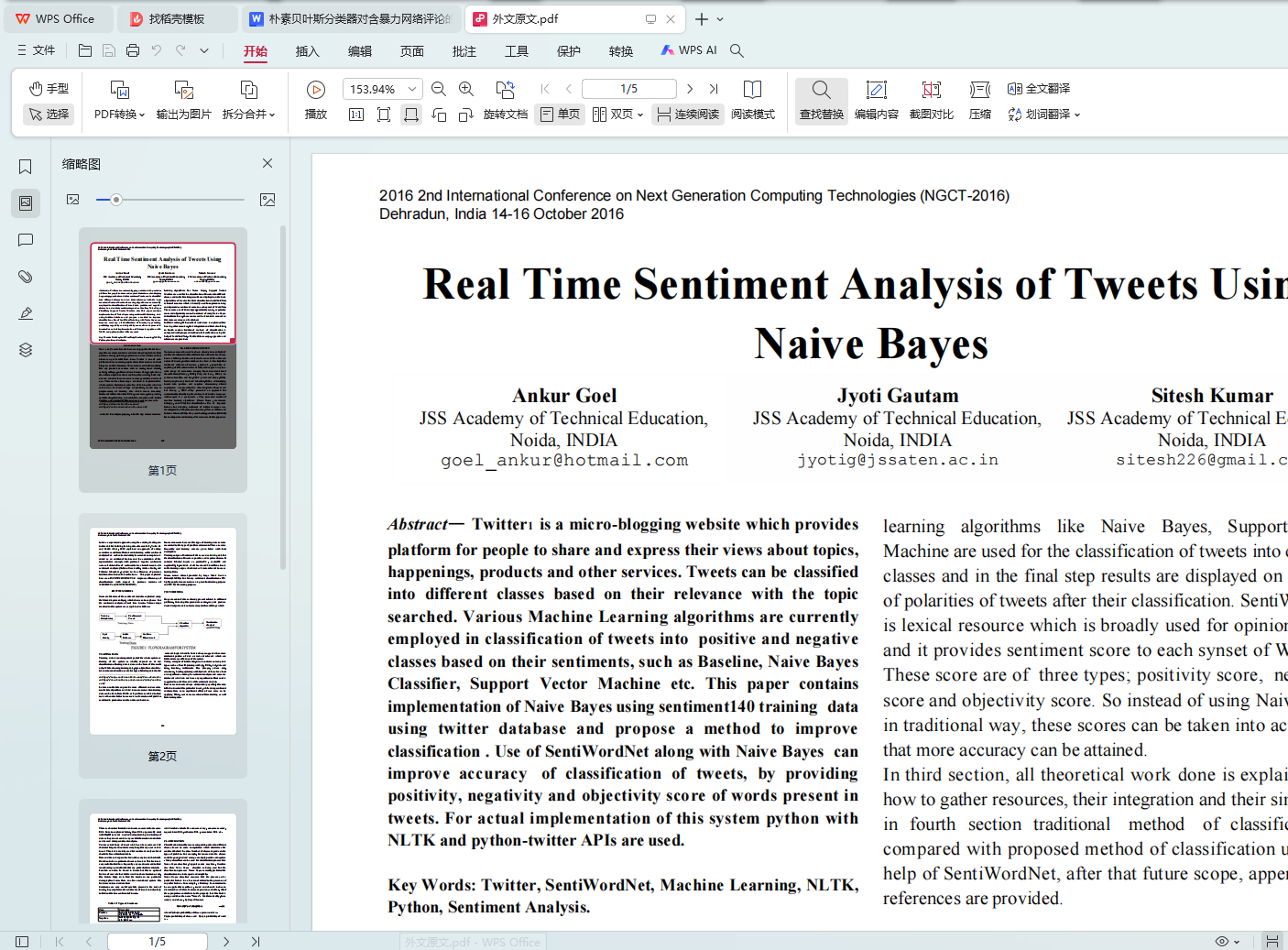Click the 旋转文档 rotate document icon
The image size is (1288, 950).
pyautogui.click(x=506, y=100)
